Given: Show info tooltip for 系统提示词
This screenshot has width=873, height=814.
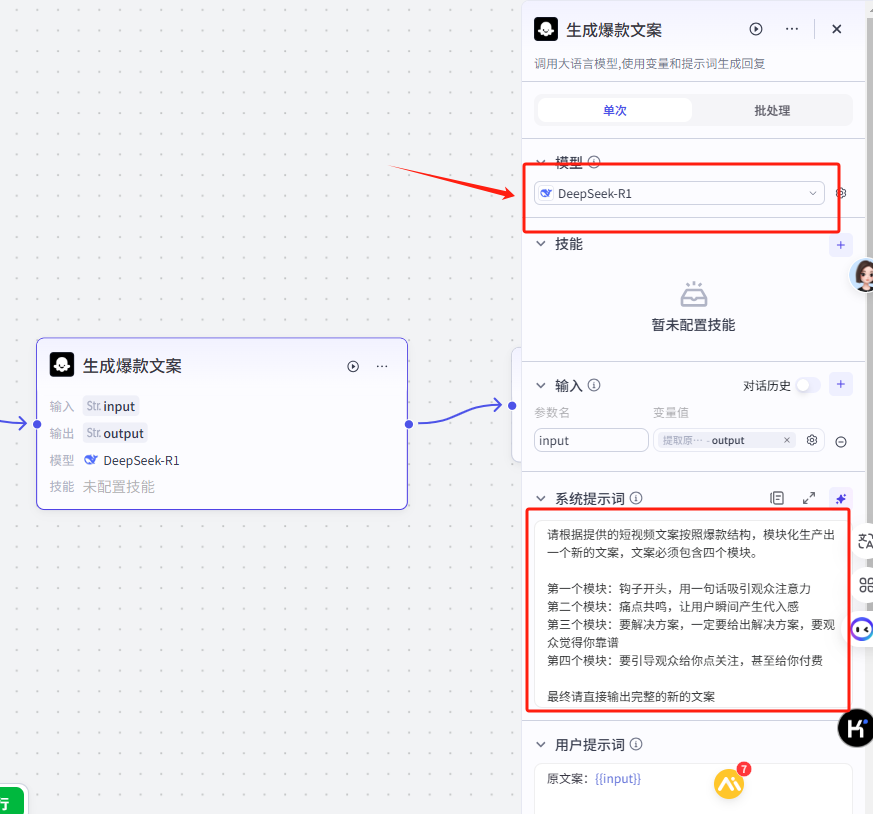Looking at the screenshot, I should pos(636,498).
